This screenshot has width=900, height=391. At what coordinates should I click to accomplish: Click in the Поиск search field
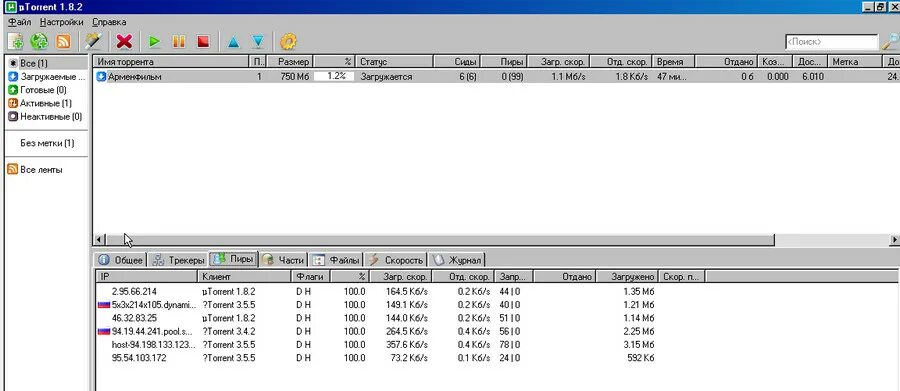[x=831, y=42]
